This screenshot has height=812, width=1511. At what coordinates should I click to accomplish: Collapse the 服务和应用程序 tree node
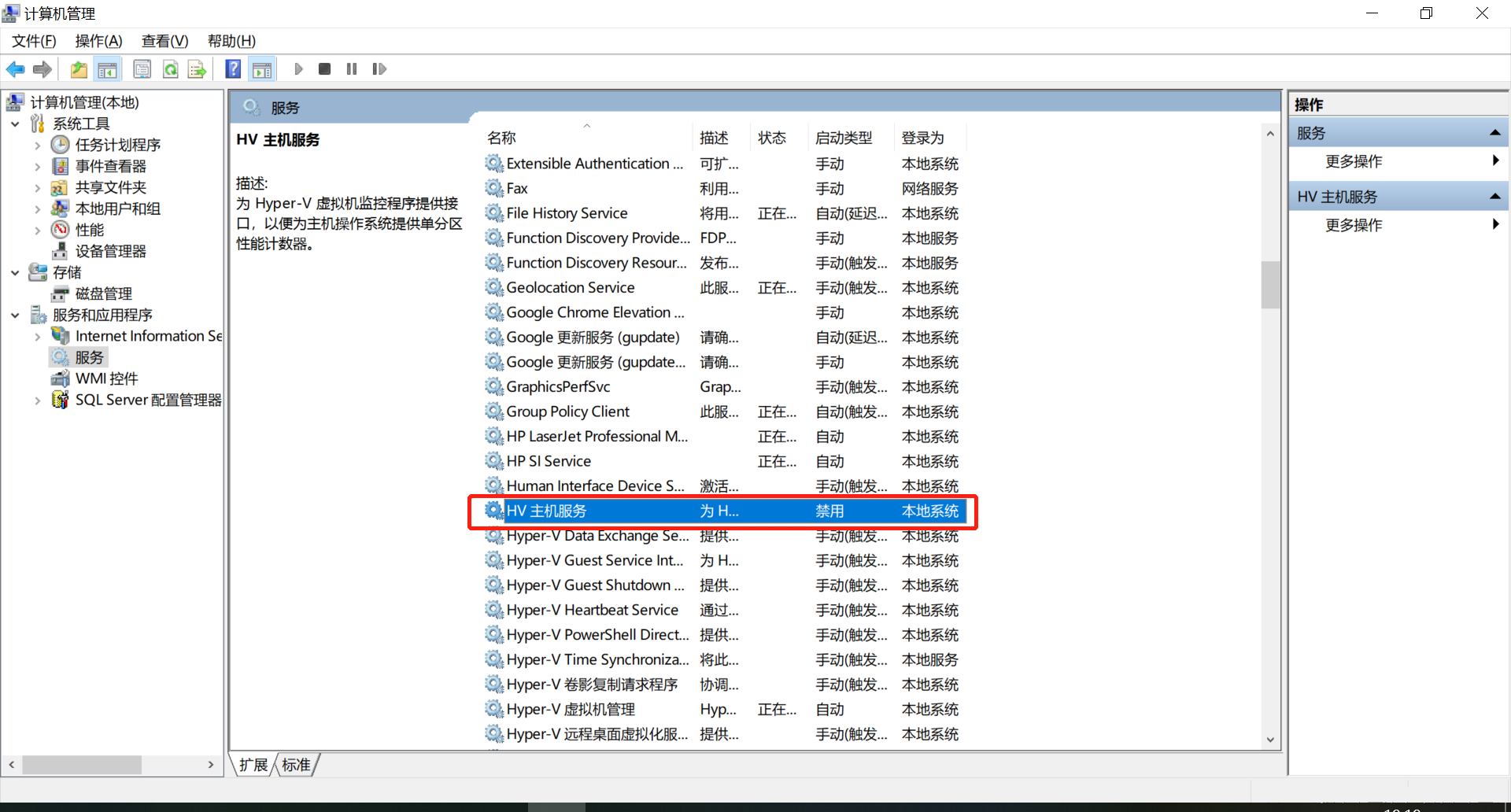[x=15, y=315]
